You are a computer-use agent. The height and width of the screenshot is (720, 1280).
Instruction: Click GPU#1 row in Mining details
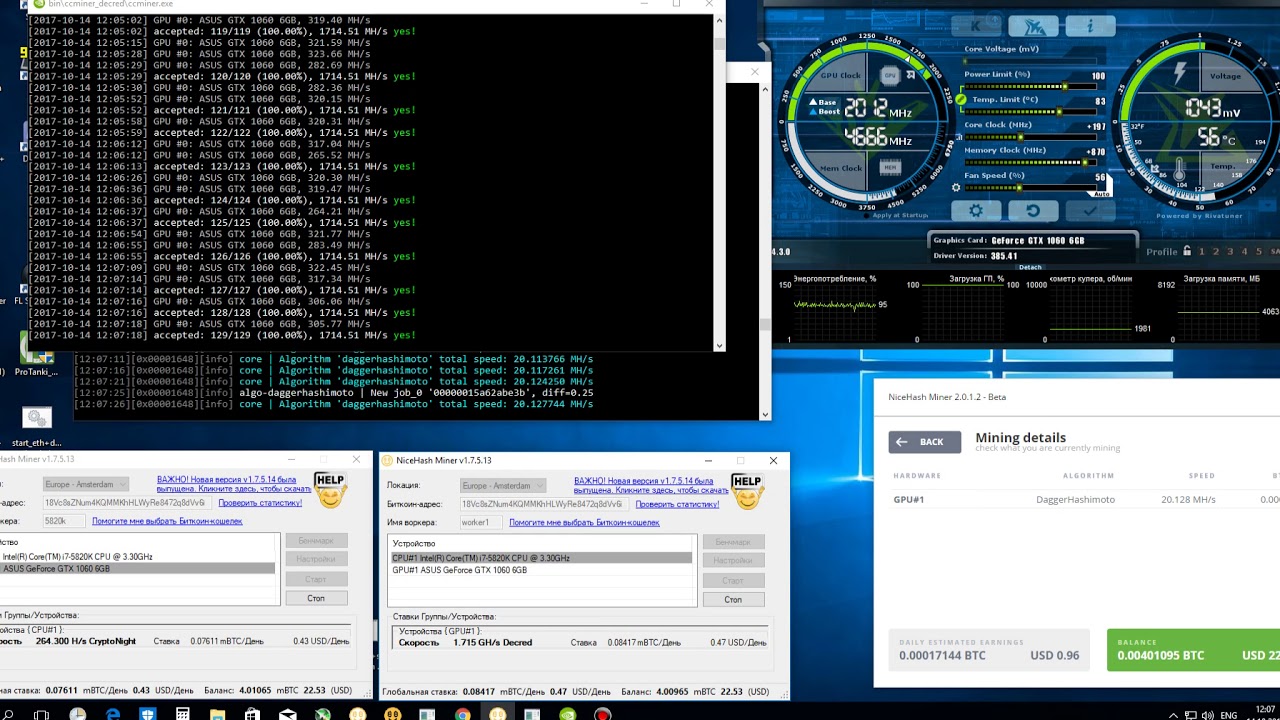pyautogui.click(x=1086, y=499)
